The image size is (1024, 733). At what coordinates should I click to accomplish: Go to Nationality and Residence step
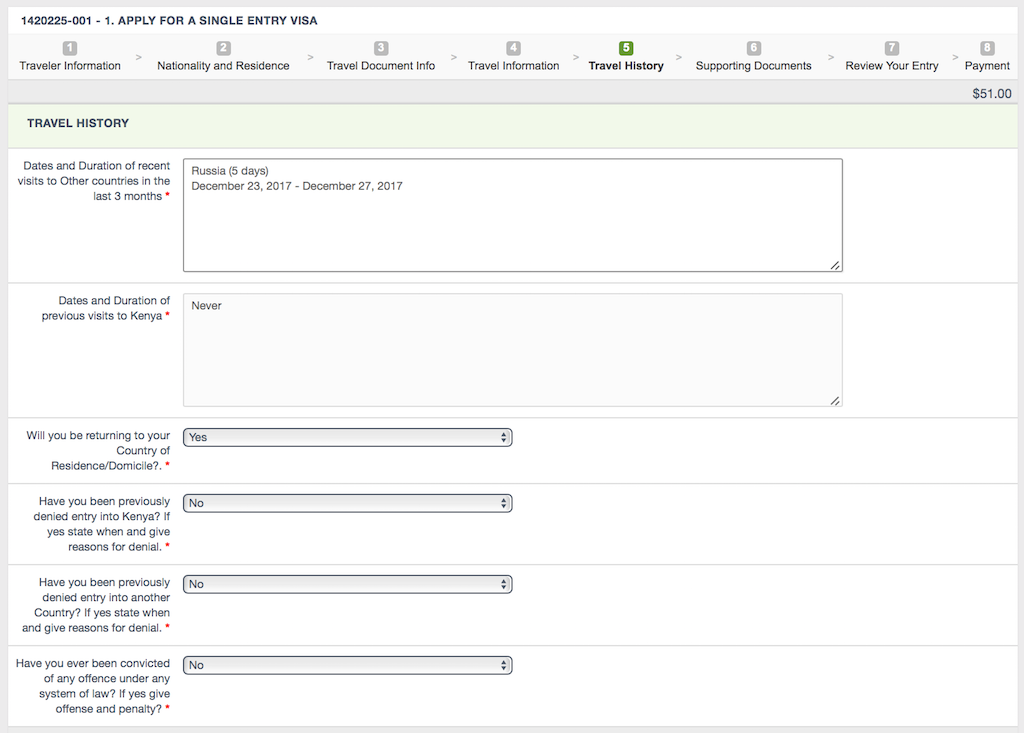point(223,66)
